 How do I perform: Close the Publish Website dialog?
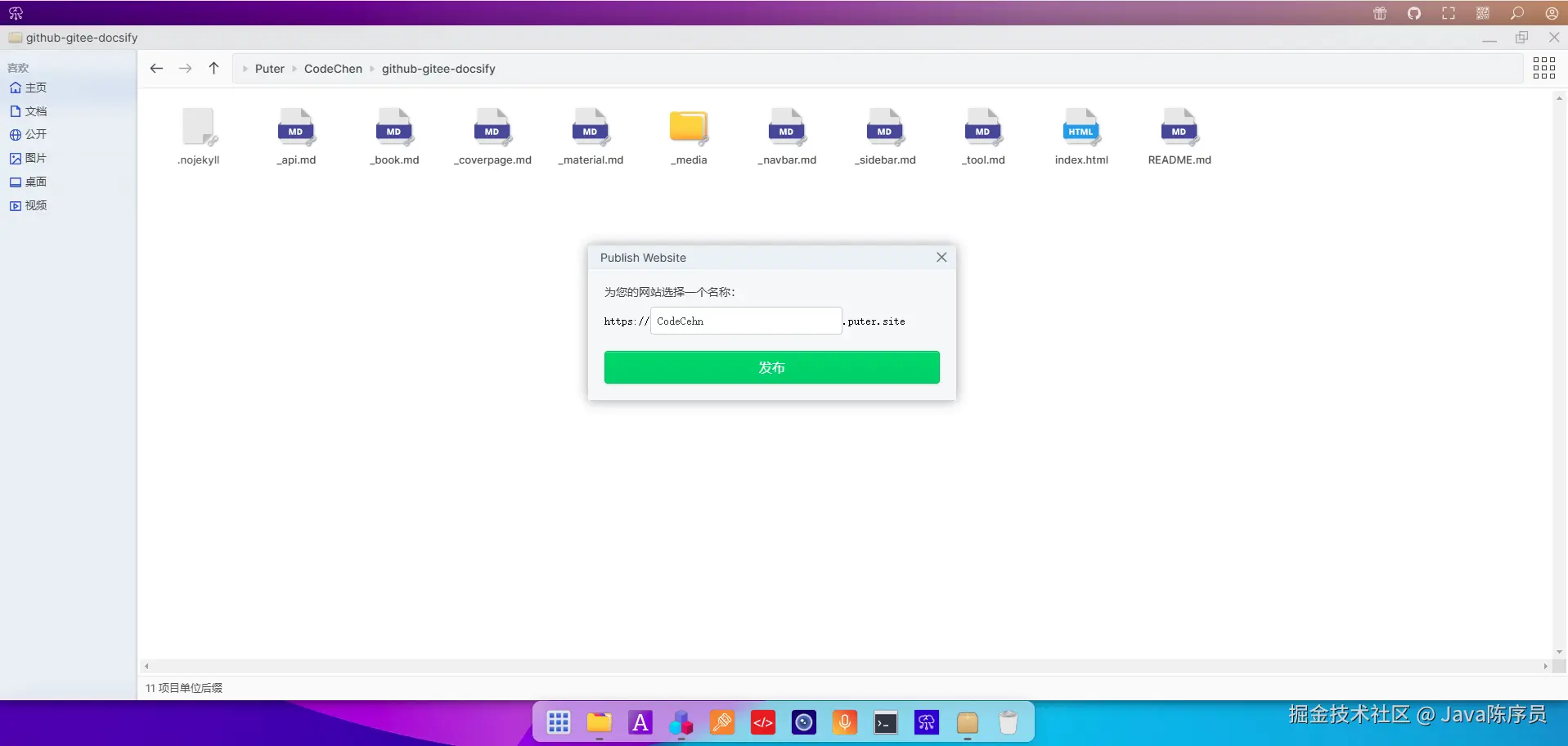point(941,257)
